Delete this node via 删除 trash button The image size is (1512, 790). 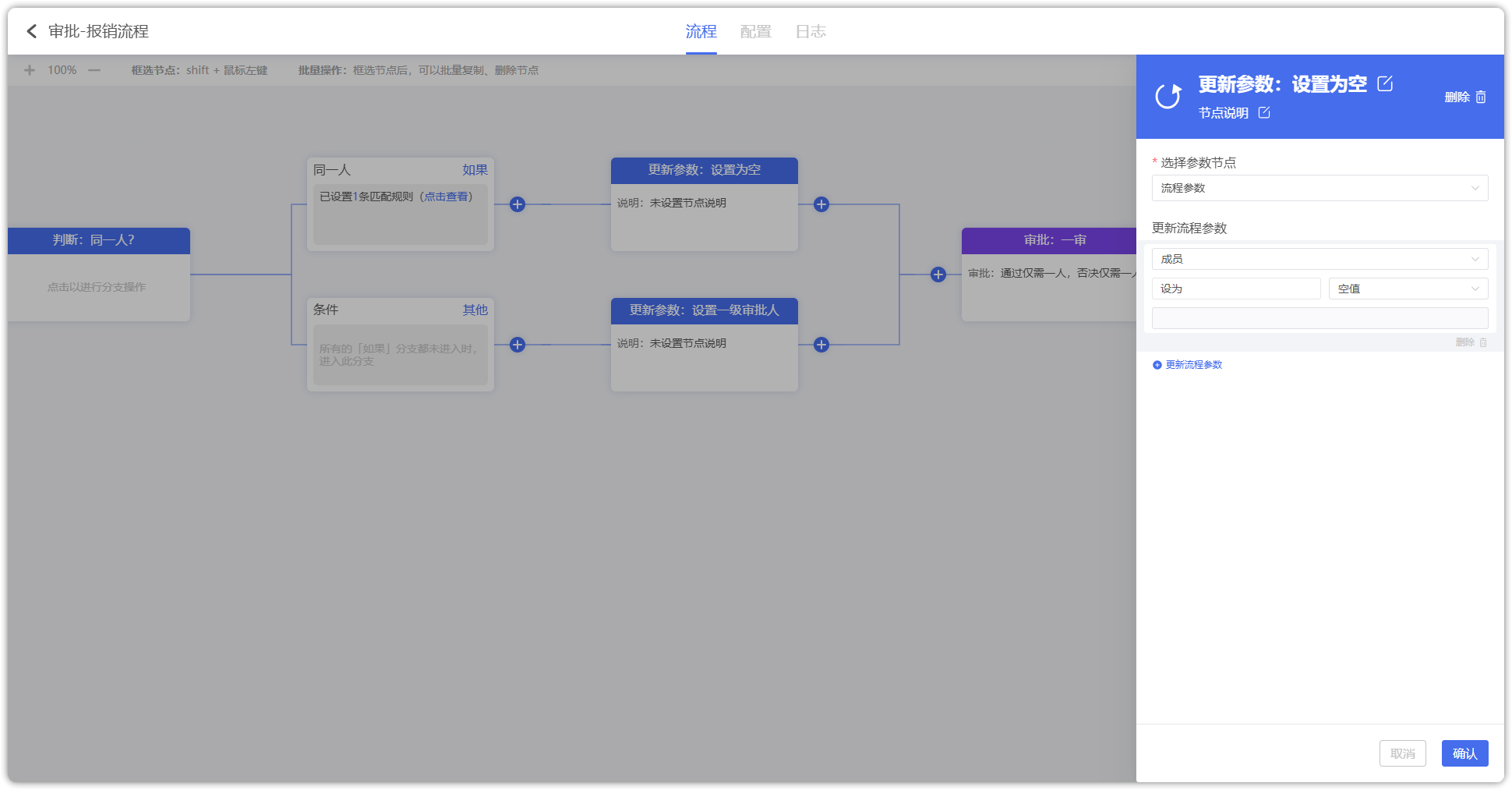pyautogui.click(x=1465, y=97)
